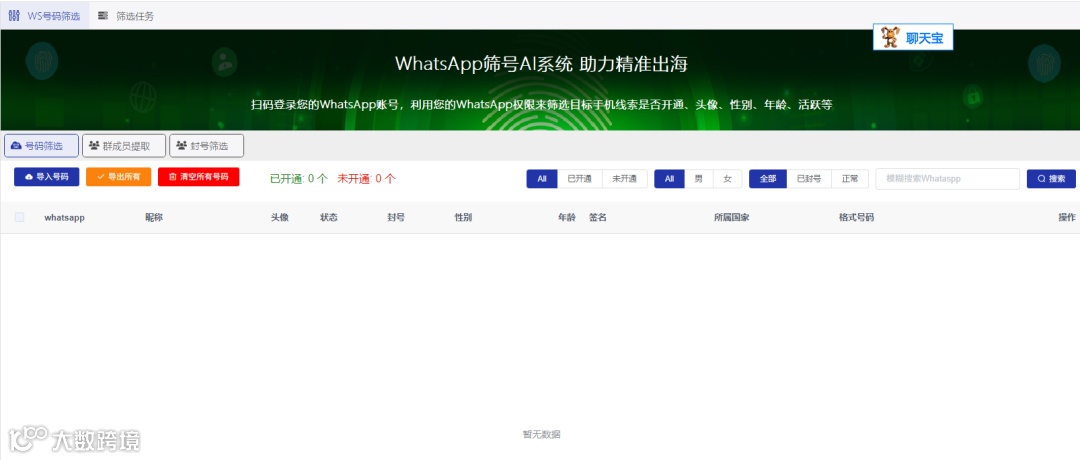This screenshot has width=1080, height=460.
Task: Click the 未开通: 0 个 counter
Action: click(366, 179)
